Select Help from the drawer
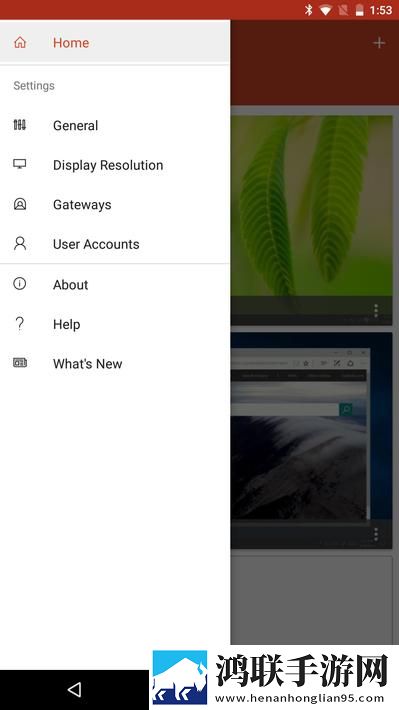This screenshot has height=710, width=399. tap(115, 324)
